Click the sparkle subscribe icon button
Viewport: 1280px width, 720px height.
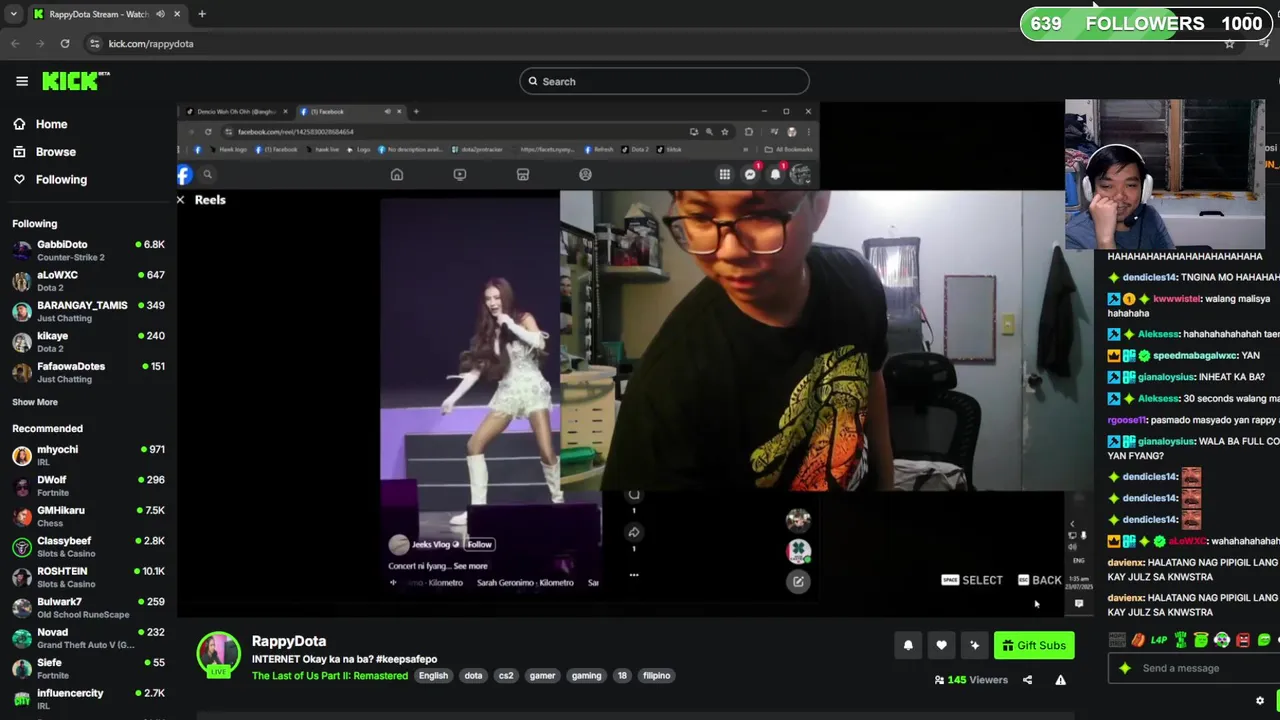(974, 646)
